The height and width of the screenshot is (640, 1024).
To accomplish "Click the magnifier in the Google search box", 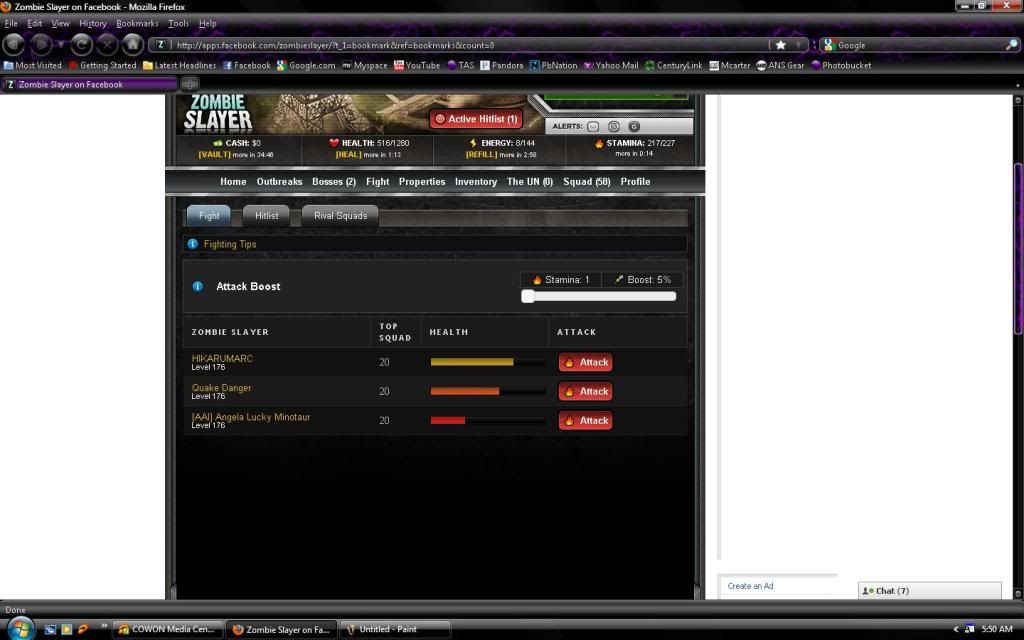I will pos(1011,45).
